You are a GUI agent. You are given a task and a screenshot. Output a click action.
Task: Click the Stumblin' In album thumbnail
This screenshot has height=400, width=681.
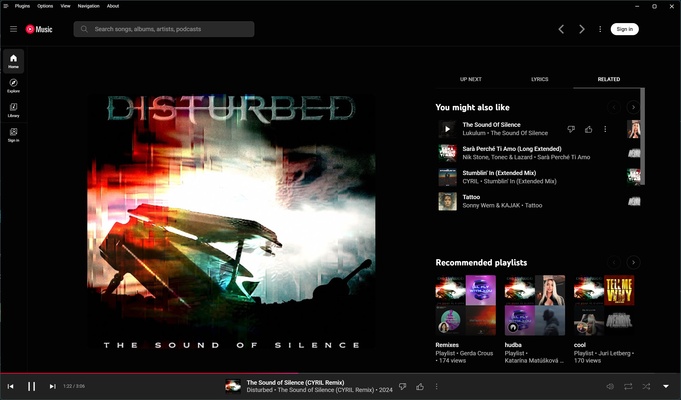(x=447, y=177)
